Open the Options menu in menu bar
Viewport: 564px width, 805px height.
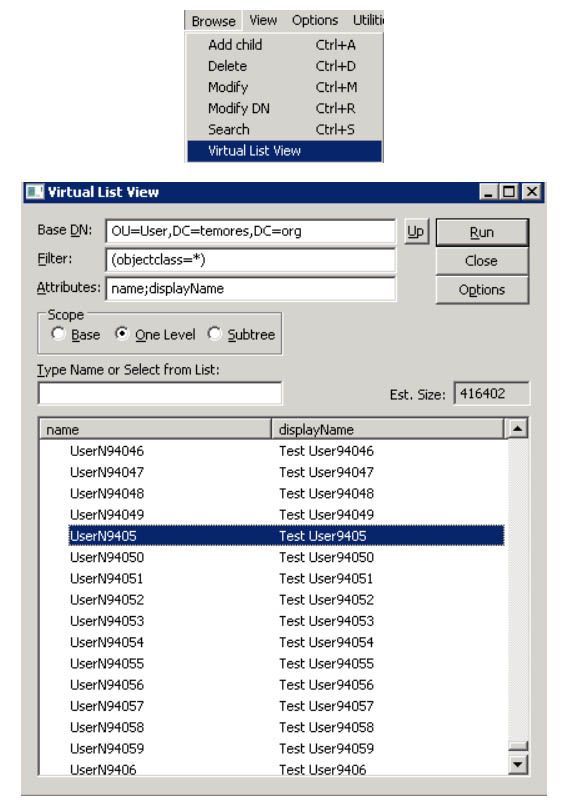pyautogui.click(x=315, y=21)
